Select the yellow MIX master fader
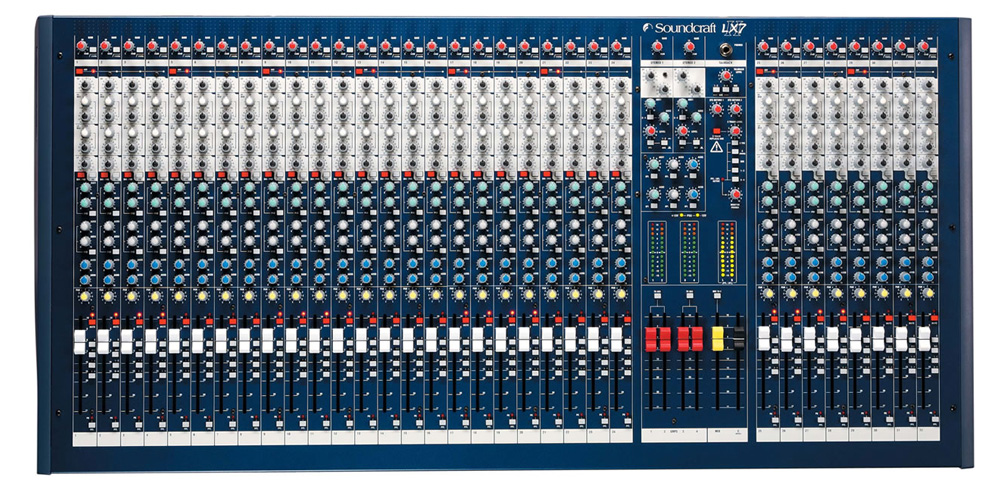The image size is (1000, 488). (x=718, y=339)
